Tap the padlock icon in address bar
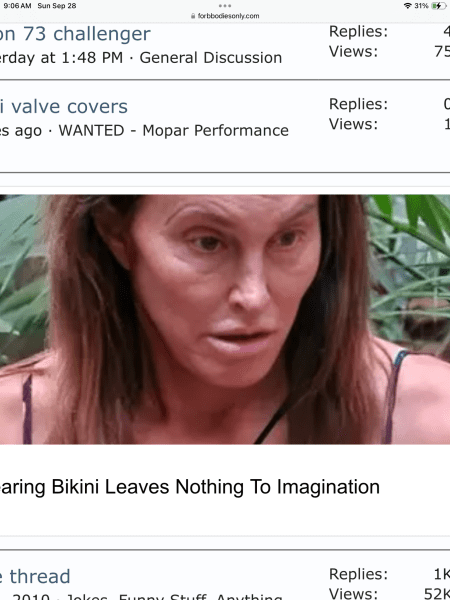This screenshot has width=450, height=600. click(193, 16)
